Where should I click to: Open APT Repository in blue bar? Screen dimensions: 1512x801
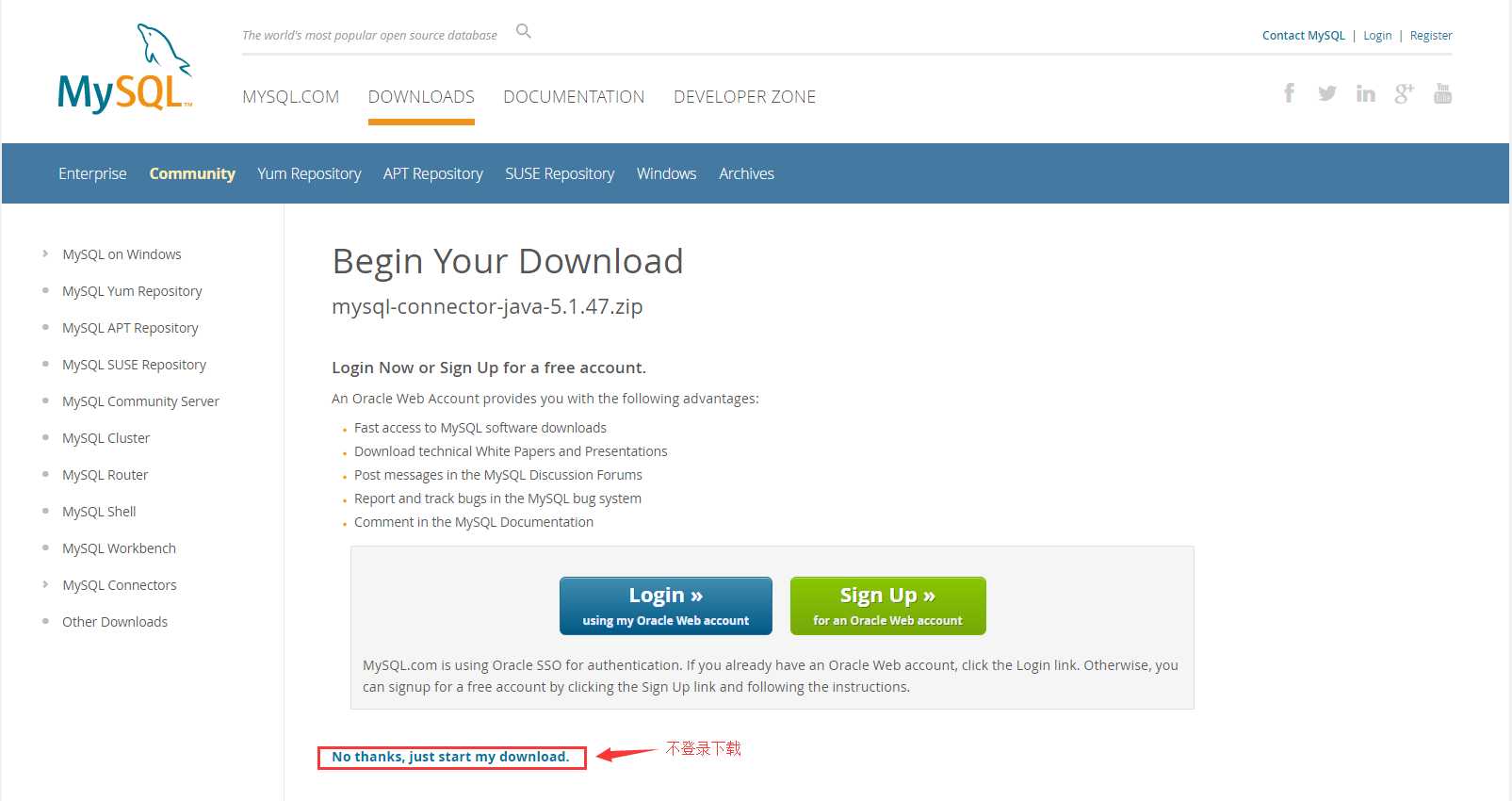(x=432, y=173)
